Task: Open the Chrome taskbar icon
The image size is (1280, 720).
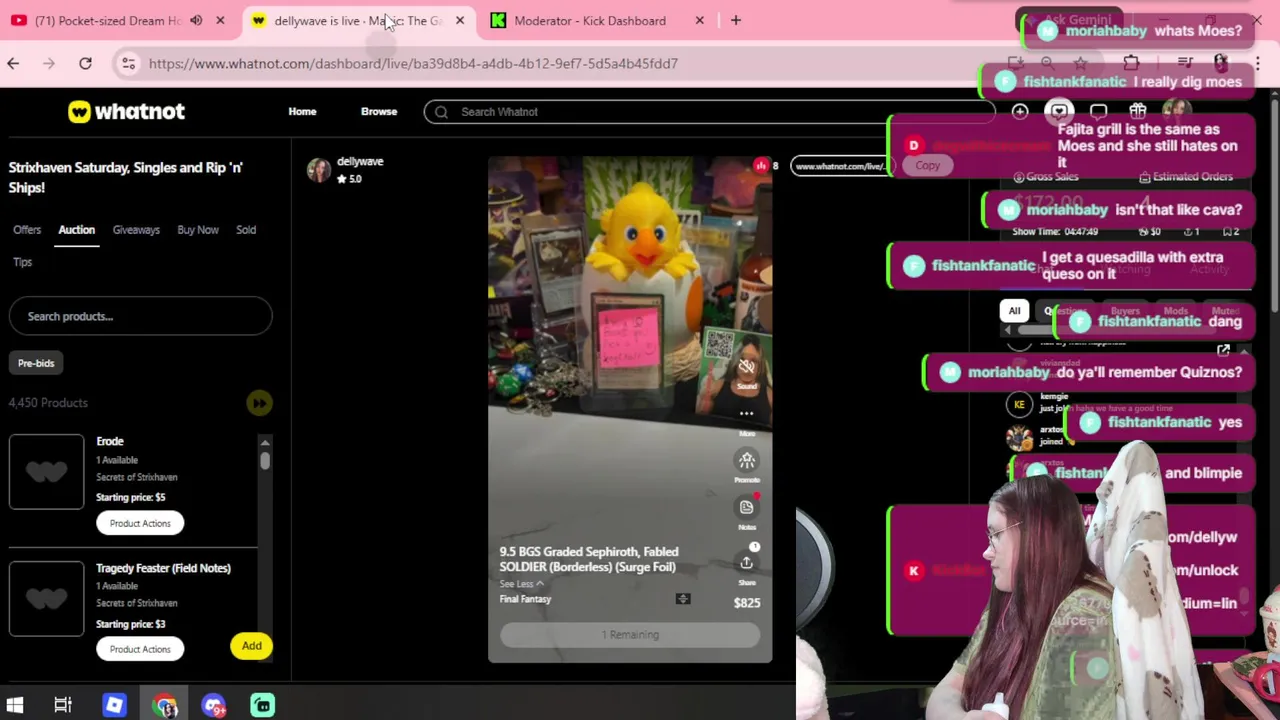Action: coord(165,705)
